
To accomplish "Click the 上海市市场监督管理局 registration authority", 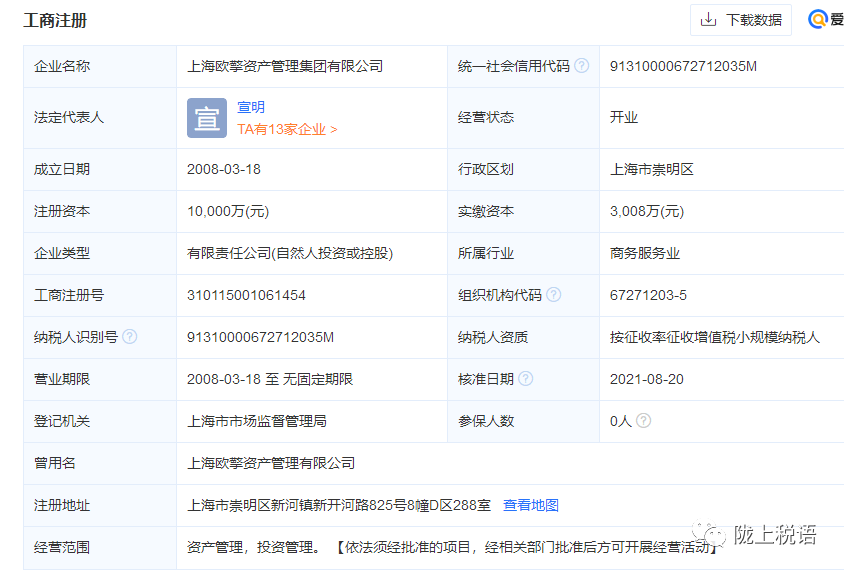I will (x=257, y=421).
